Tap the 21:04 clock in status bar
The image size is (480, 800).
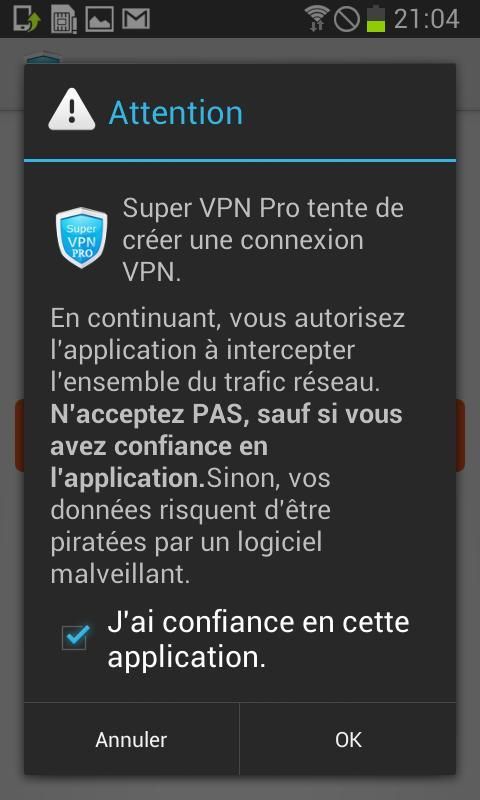[426, 19]
